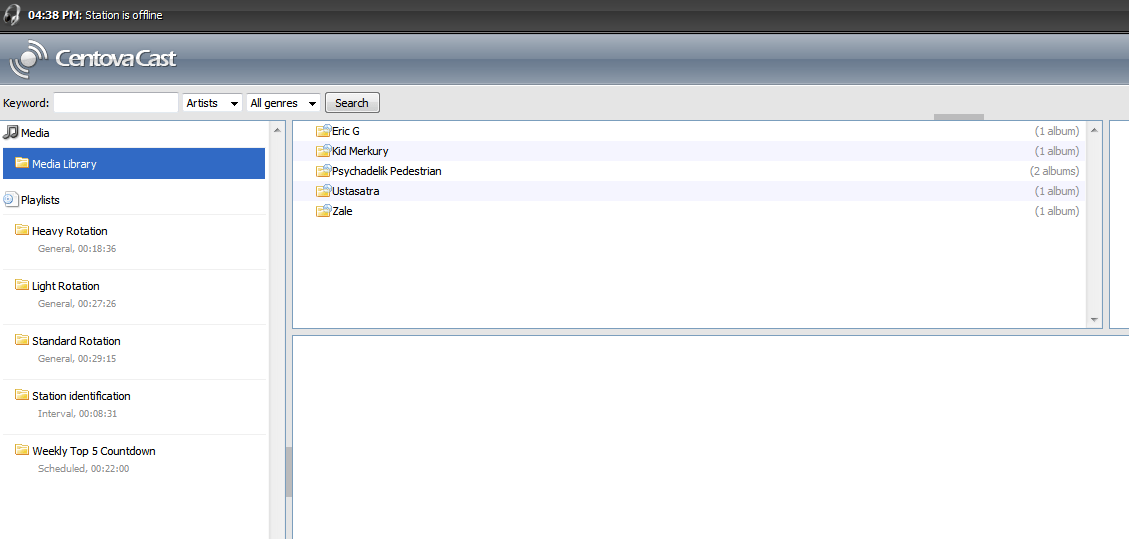Click the Kid Merkury artist folder icon
The width and height of the screenshot is (1129, 539).
(323, 151)
